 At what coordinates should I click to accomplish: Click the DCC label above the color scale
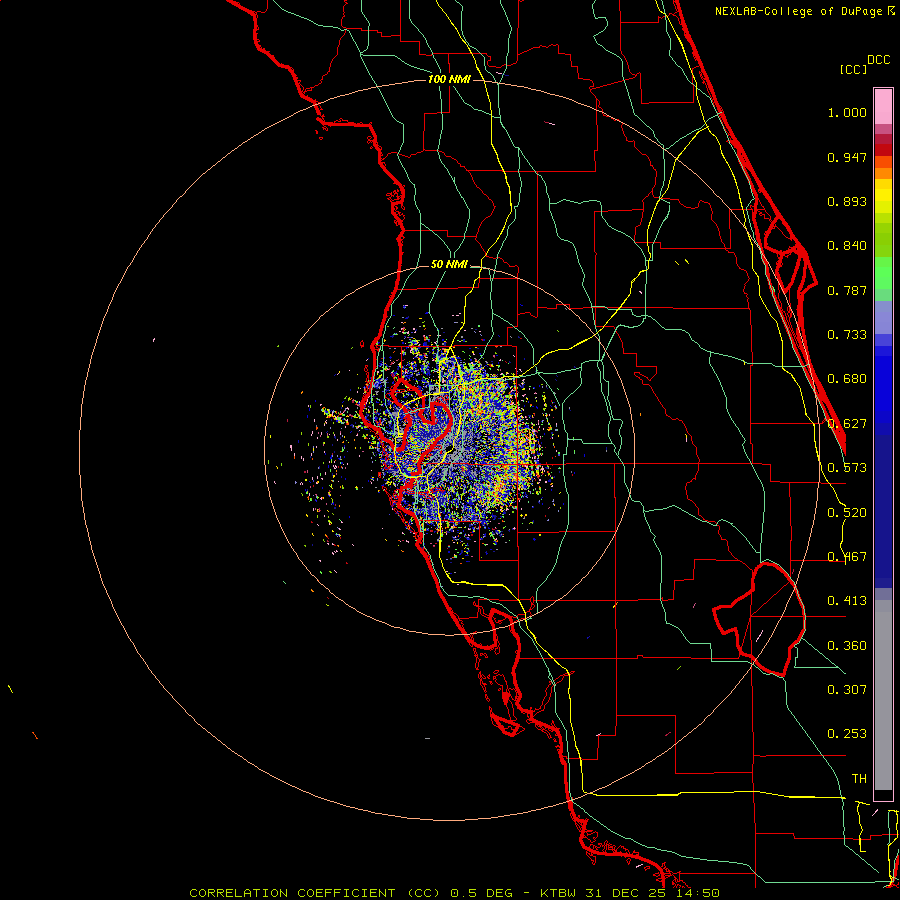coord(878,60)
